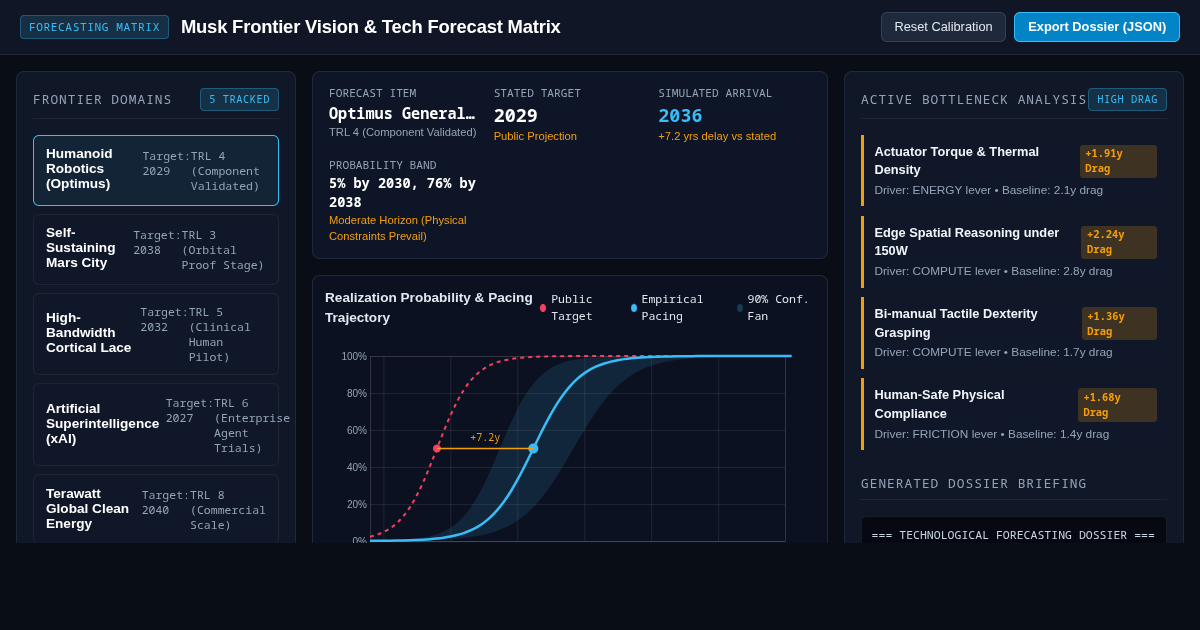Click the FORECASTING MATRIX badge
The image size is (1200, 630).
point(94,27)
